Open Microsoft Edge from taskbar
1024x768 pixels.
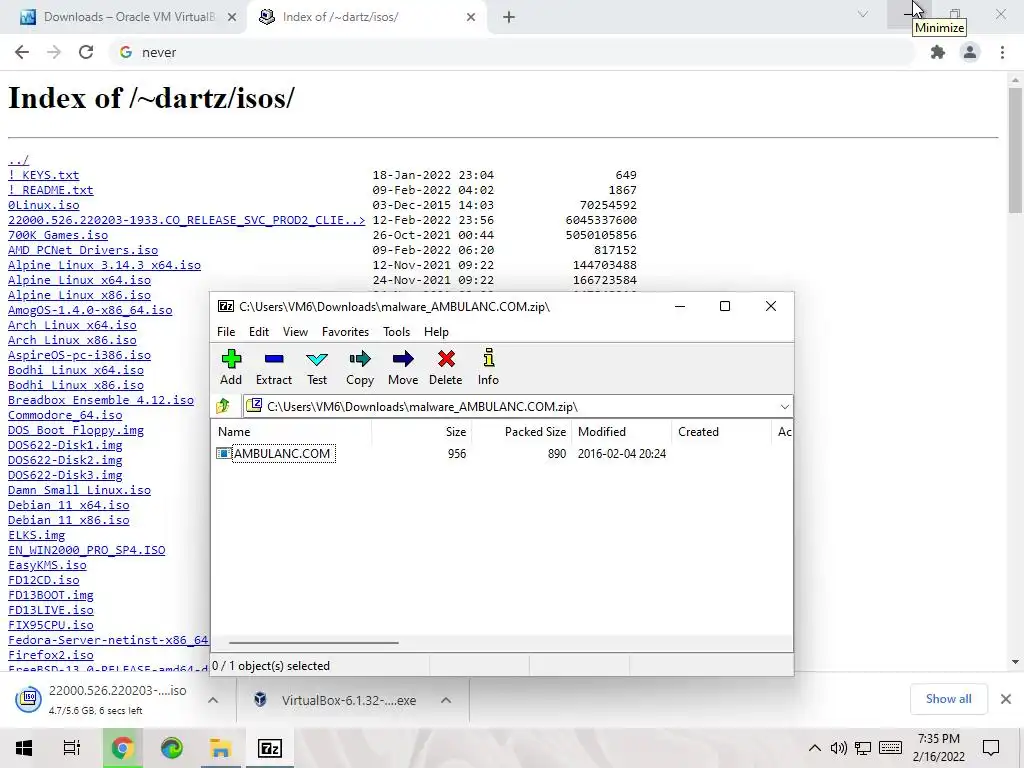tap(172, 748)
